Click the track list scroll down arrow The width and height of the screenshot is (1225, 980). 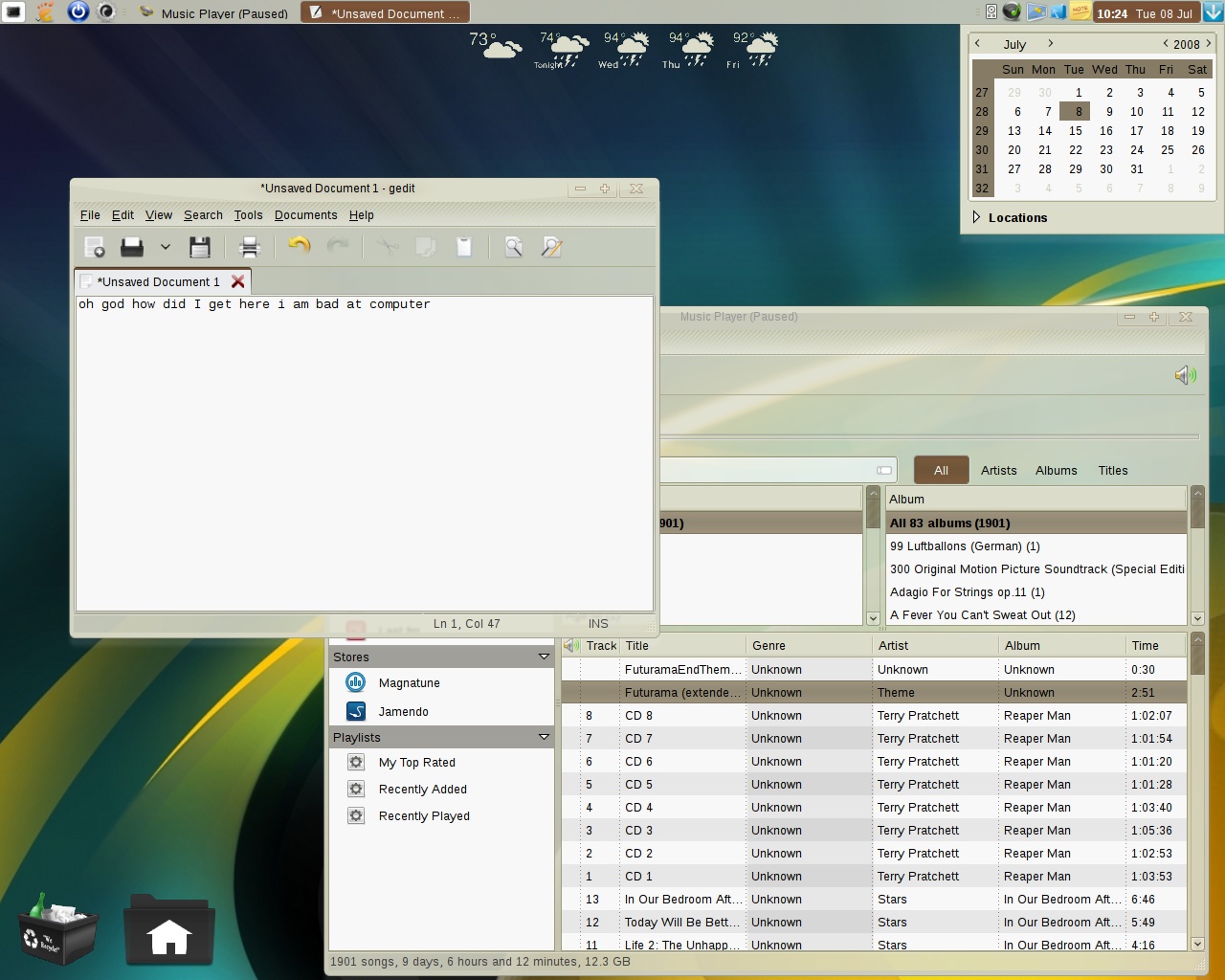[1197, 944]
